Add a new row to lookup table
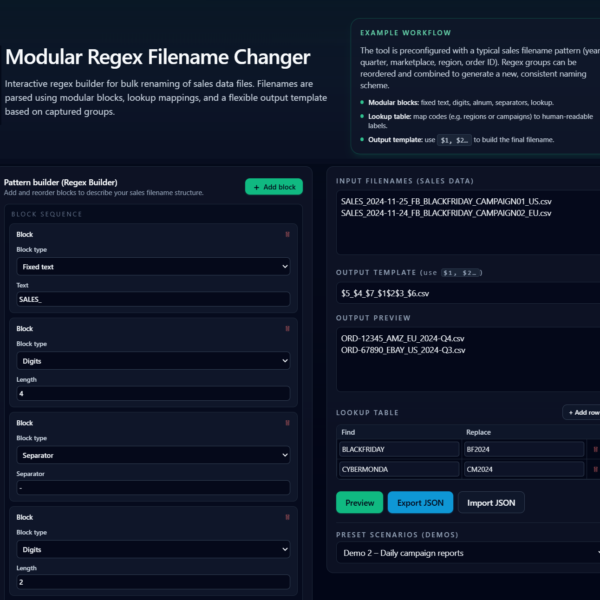600x600 pixels. [x=581, y=412]
